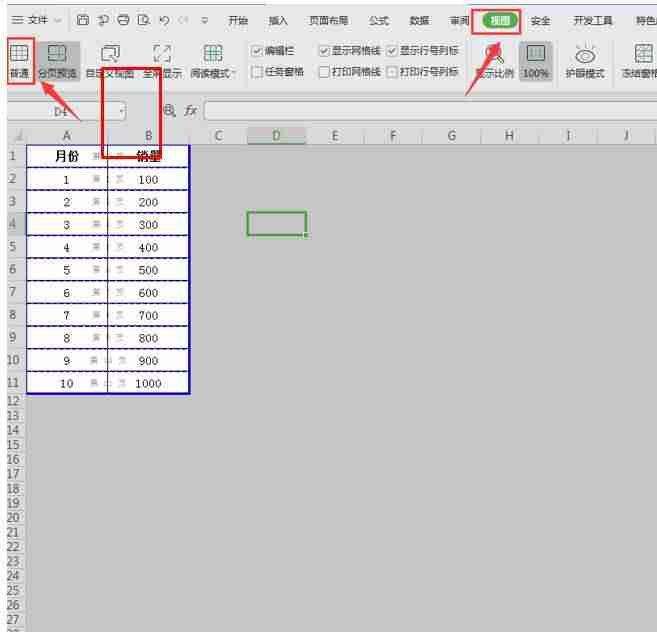Click cell with value 1000
The height and width of the screenshot is (632, 657).
pos(148,383)
